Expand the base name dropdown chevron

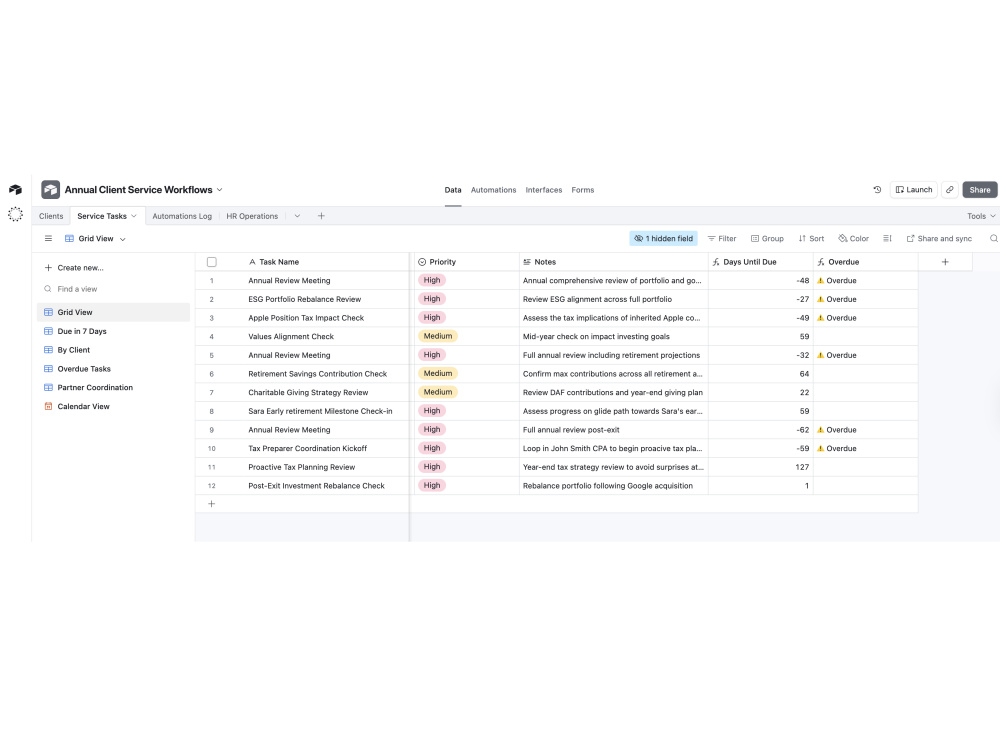(x=219, y=189)
